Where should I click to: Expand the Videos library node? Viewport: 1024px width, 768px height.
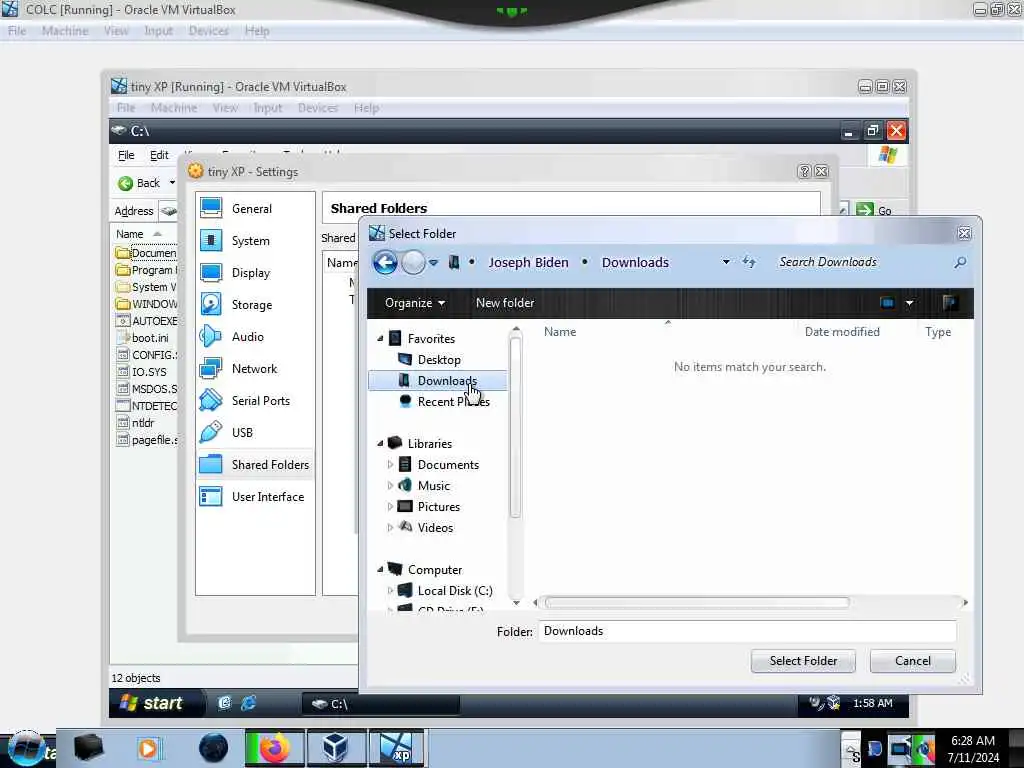click(391, 527)
